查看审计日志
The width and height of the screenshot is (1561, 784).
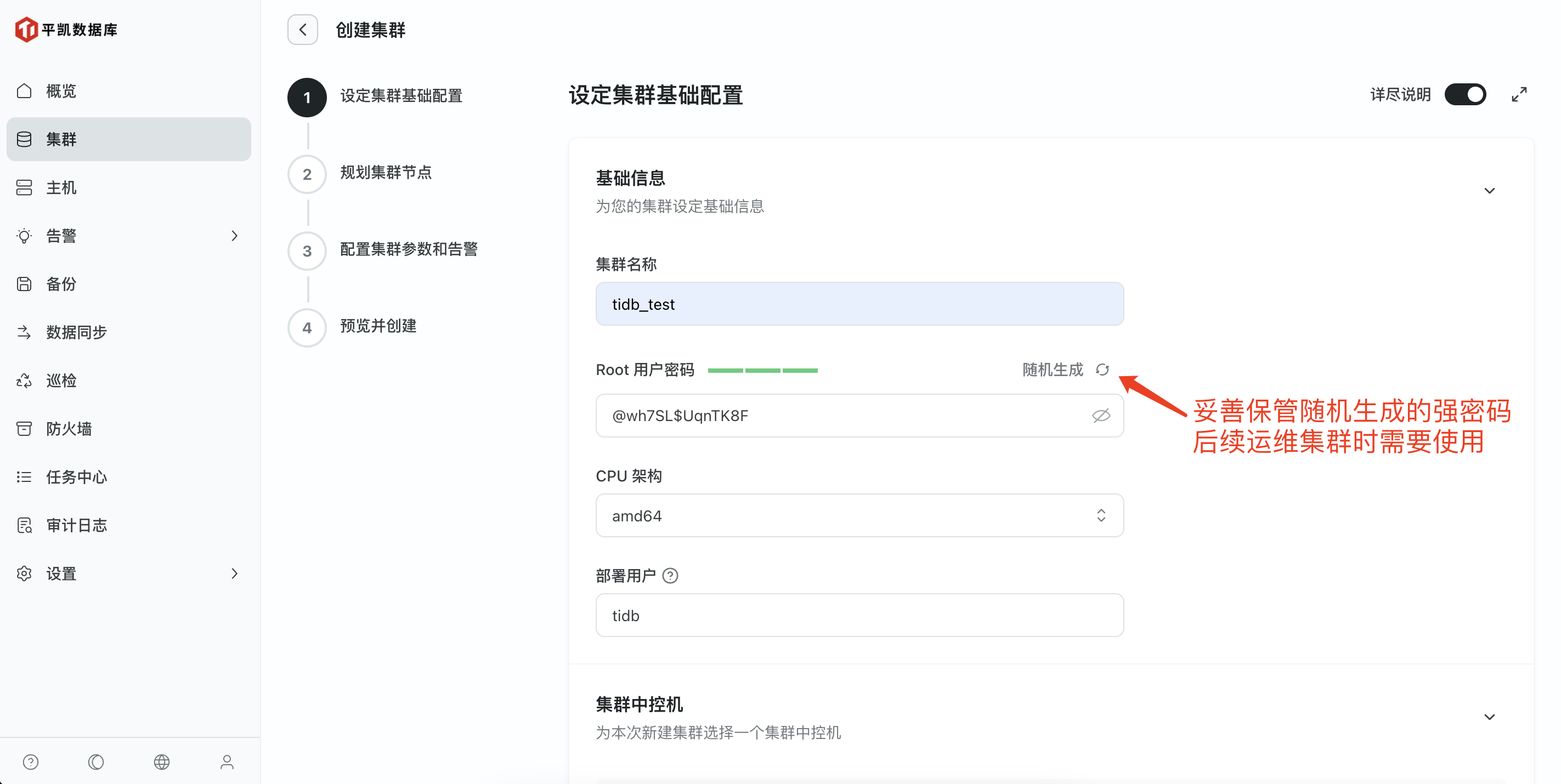pos(76,525)
